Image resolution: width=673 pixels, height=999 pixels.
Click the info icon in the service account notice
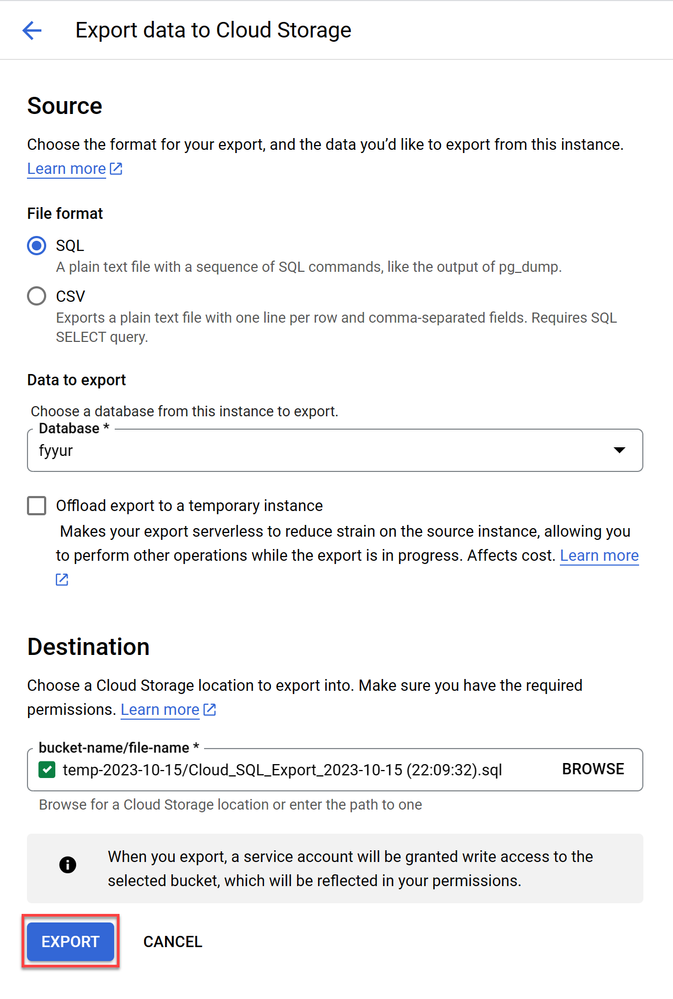click(x=68, y=865)
